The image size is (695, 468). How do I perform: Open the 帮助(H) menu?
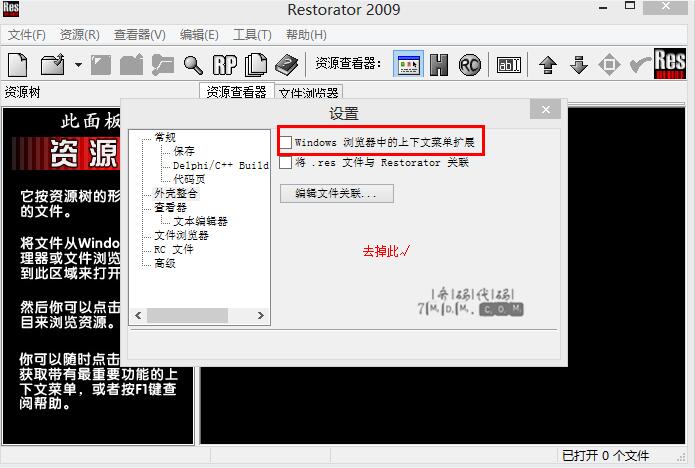click(306, 35)
